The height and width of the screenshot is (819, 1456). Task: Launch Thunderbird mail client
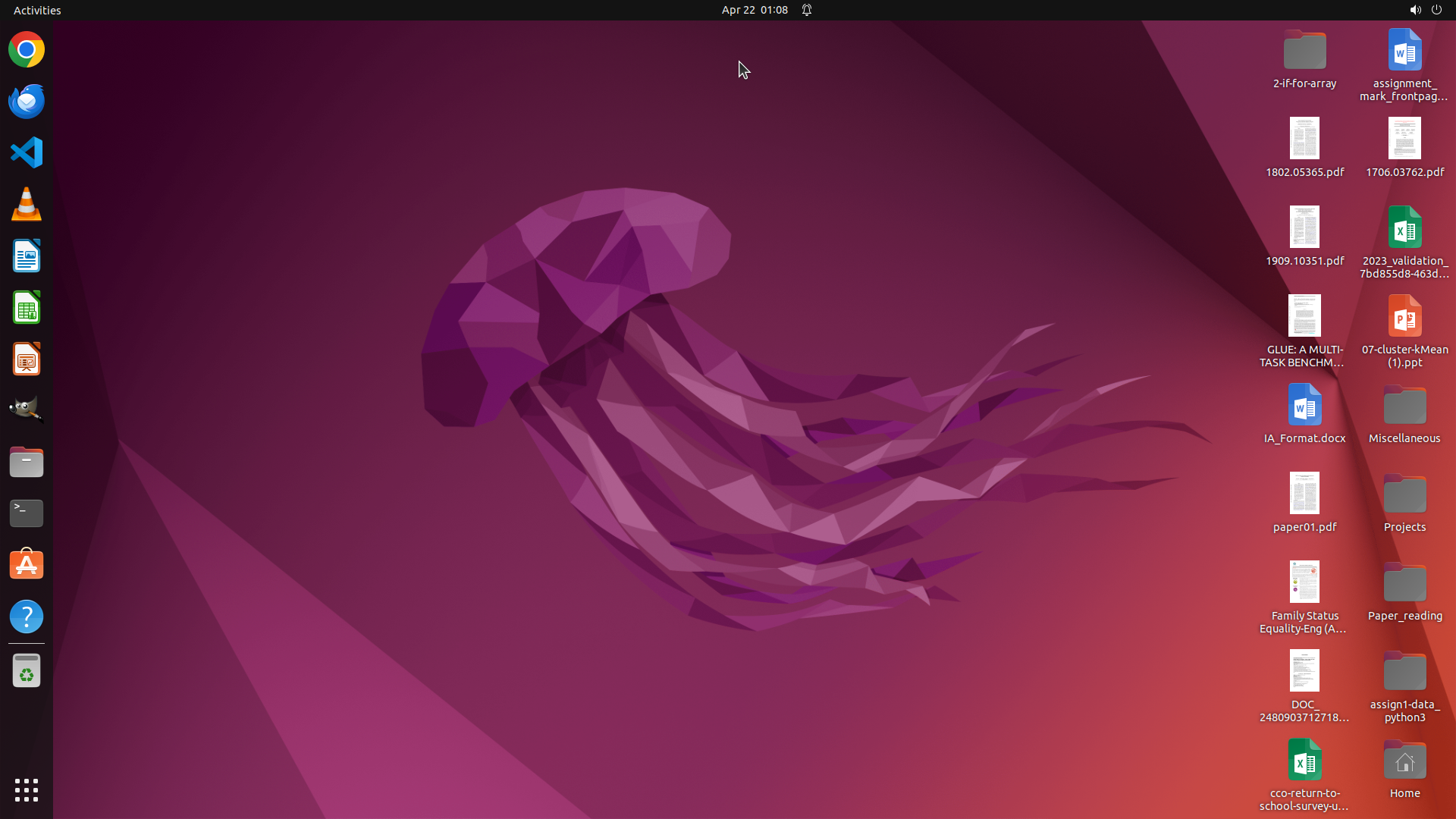pyautogui.click(x=27, y=102)
